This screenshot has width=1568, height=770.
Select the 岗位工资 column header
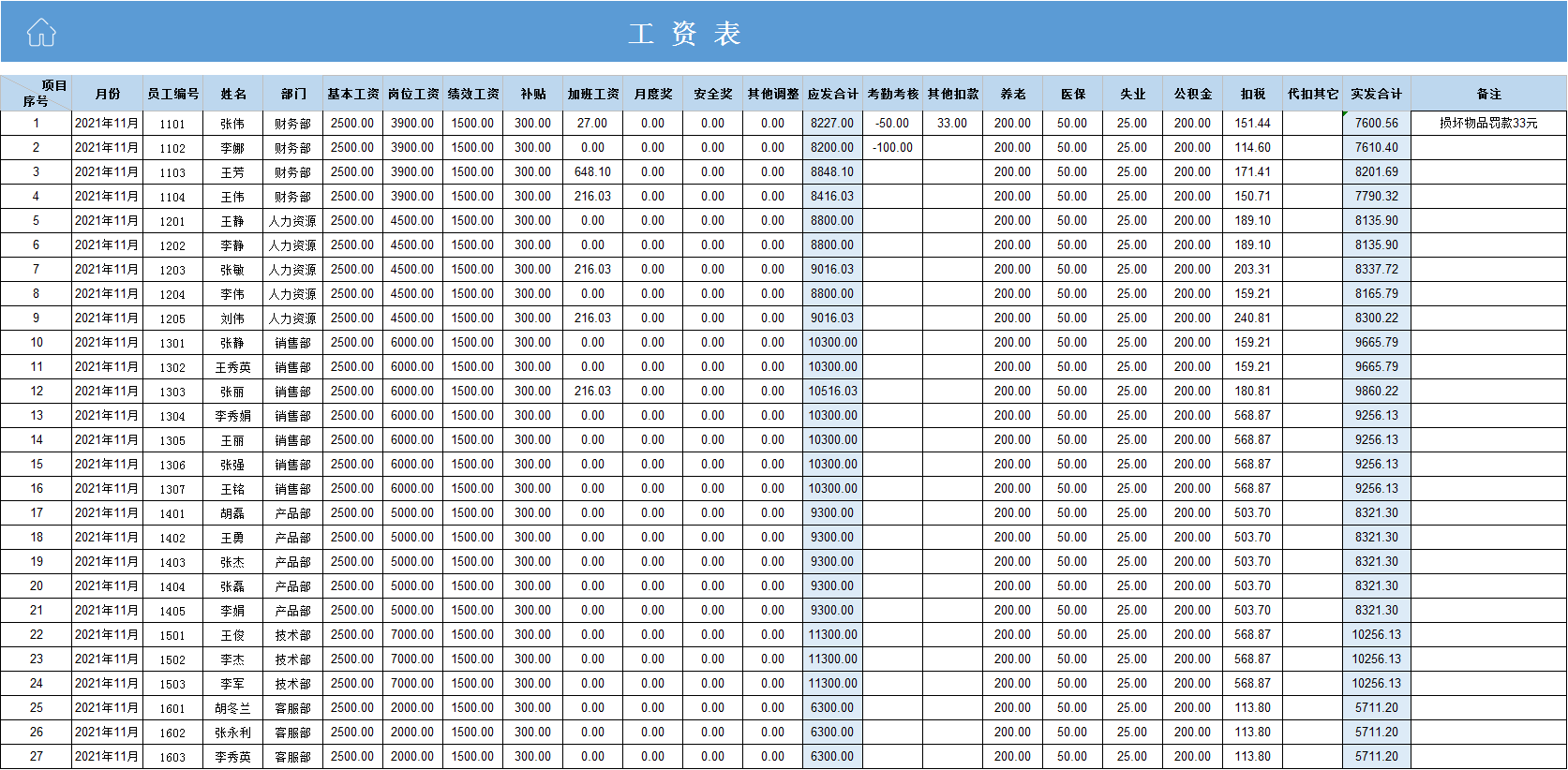pyautogui.click(x=413, y=94)
